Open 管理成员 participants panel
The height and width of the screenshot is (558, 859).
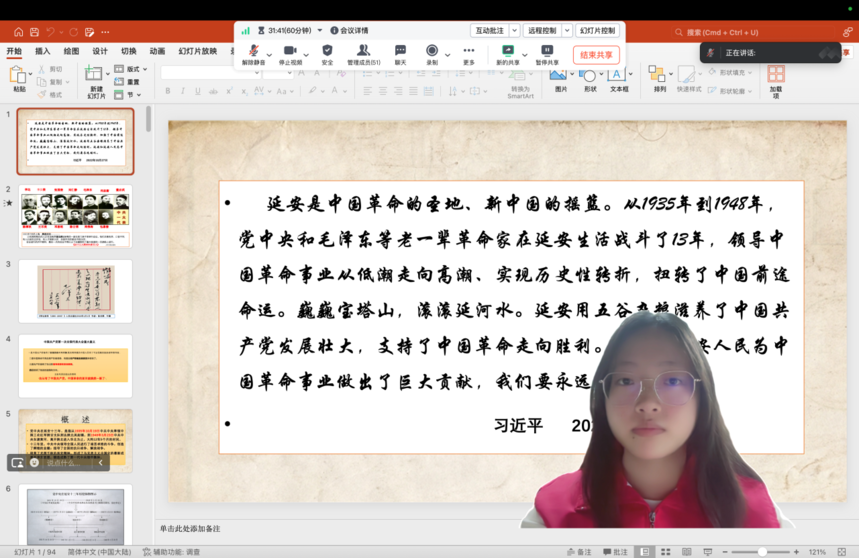363,51
